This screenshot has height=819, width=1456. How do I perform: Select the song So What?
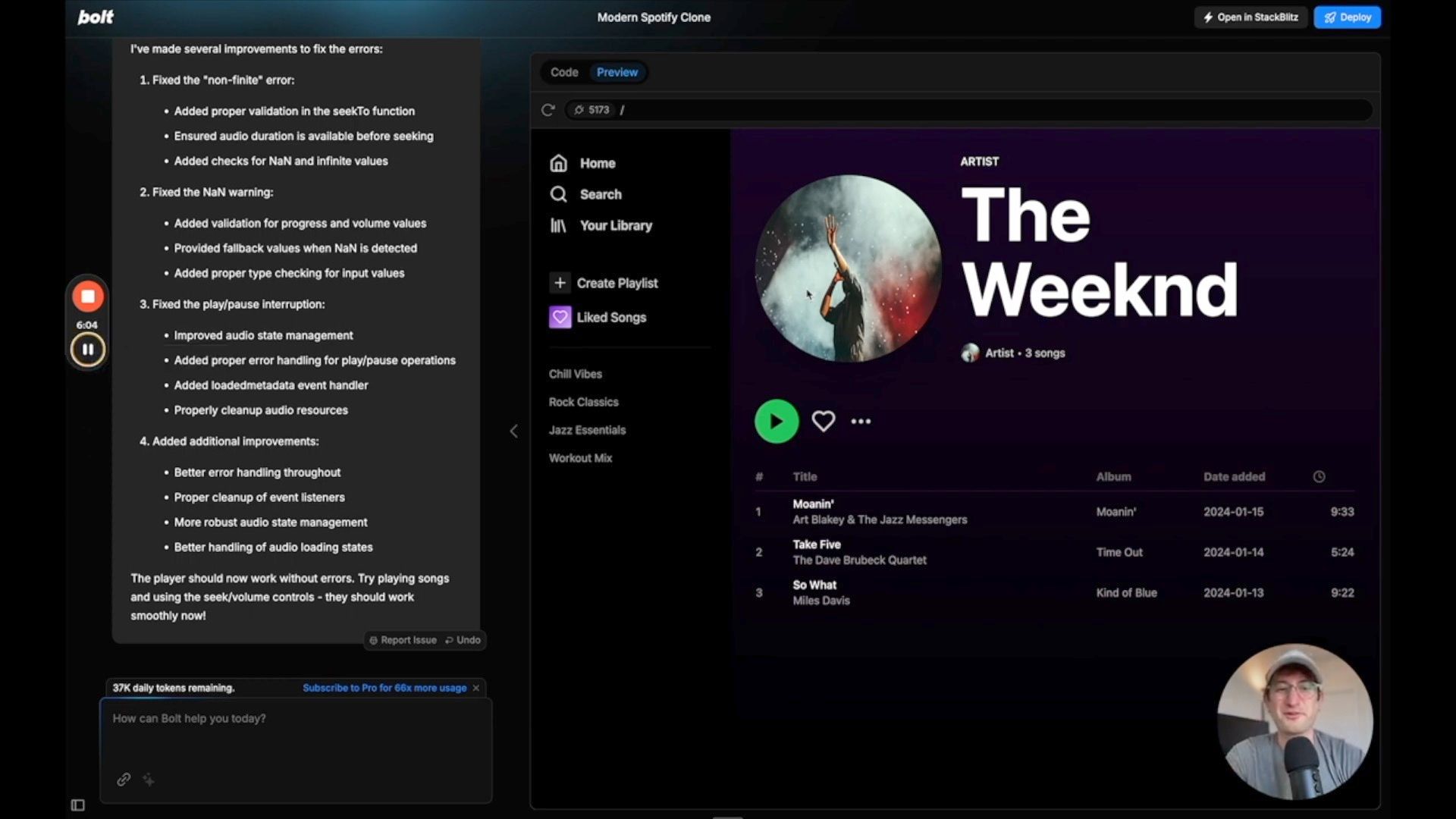click(814, 585)
